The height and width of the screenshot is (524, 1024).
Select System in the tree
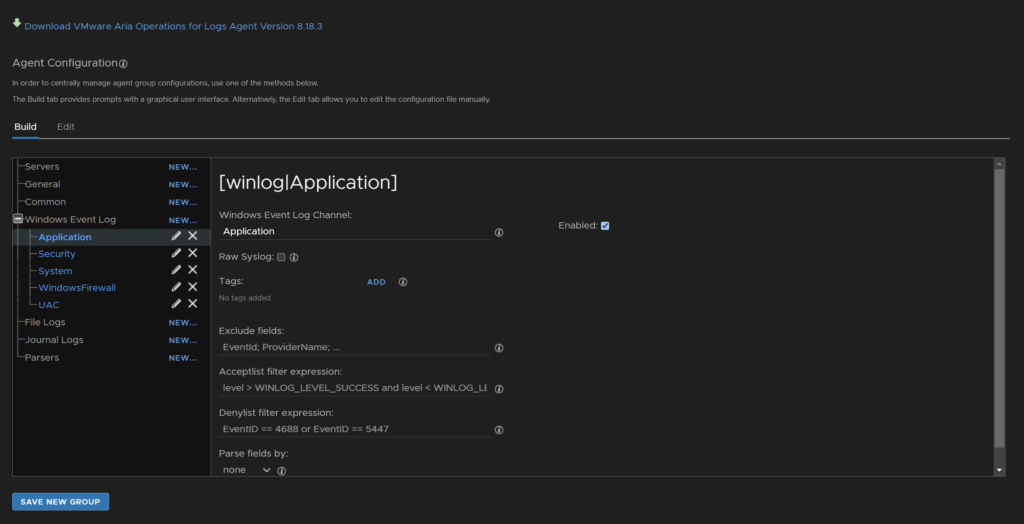(x=56, y=271)
